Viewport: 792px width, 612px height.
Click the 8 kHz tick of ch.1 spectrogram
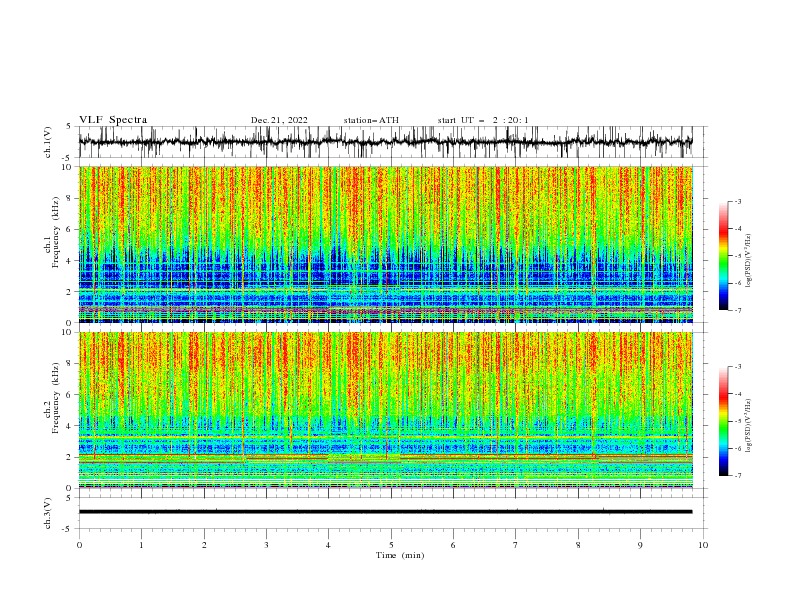click(x=70, y=198)
